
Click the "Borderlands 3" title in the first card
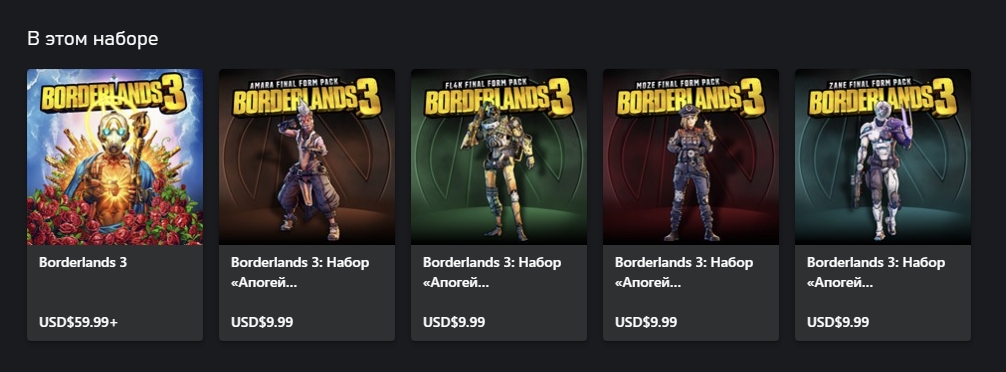coord(83,262)
